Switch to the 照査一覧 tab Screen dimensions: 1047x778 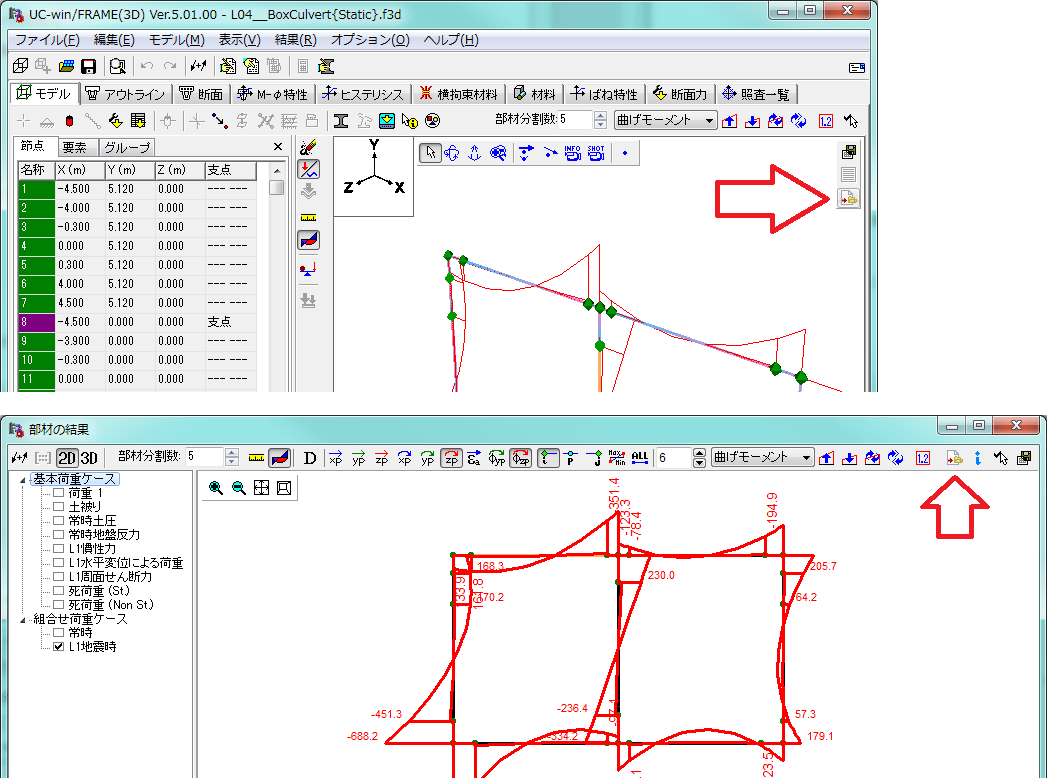(756, 94)
